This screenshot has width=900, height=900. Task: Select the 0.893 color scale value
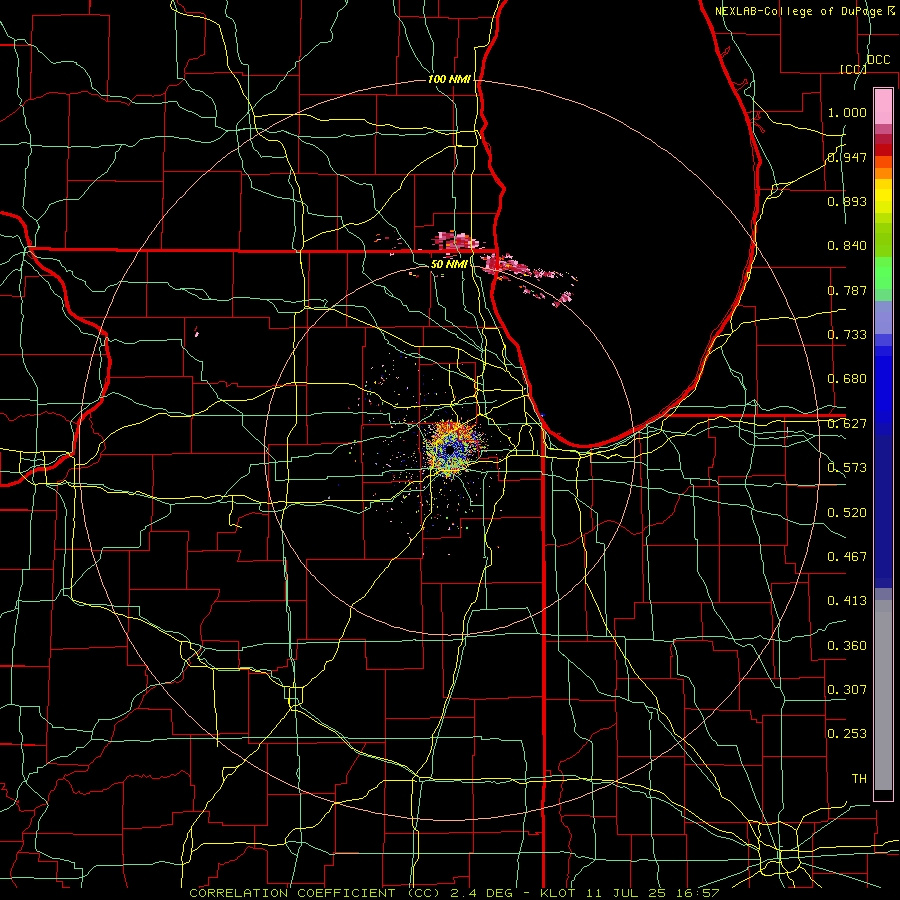tap(847, 201)
